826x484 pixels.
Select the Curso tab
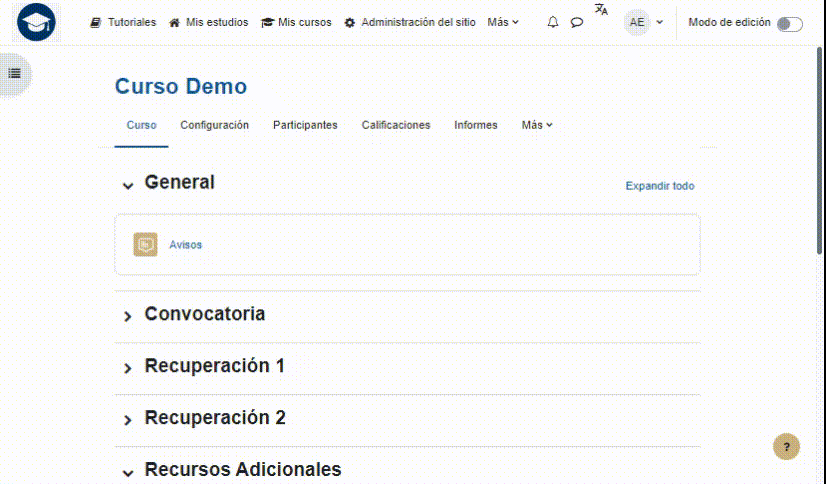pos(141,125)
